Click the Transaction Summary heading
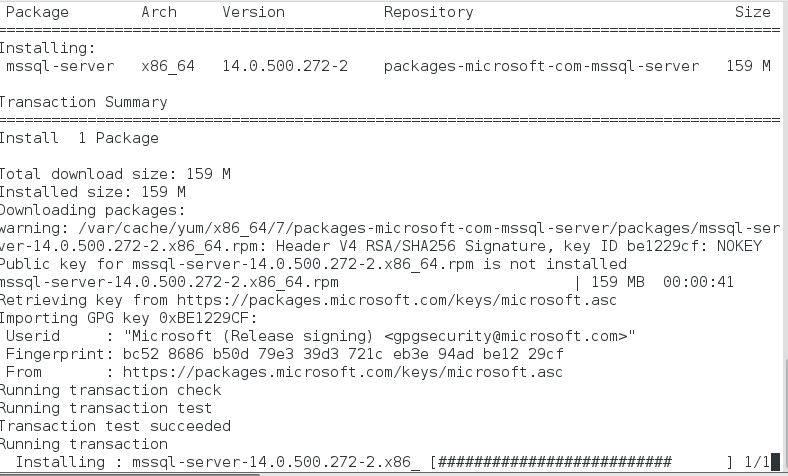788x476 pixels. point(83,102)
